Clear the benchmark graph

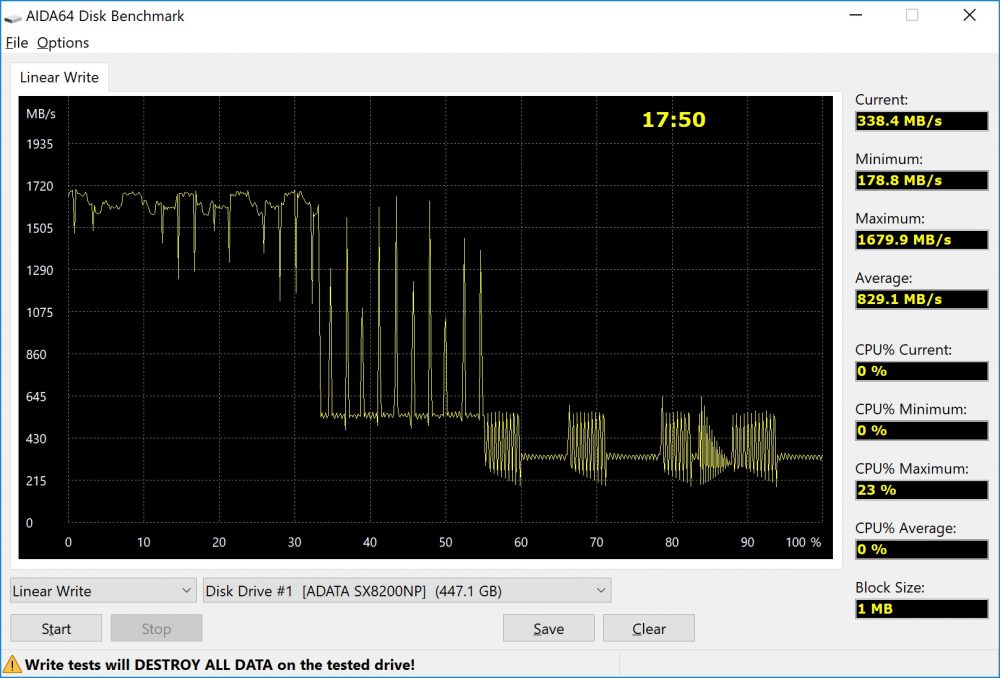pos(649,628)
